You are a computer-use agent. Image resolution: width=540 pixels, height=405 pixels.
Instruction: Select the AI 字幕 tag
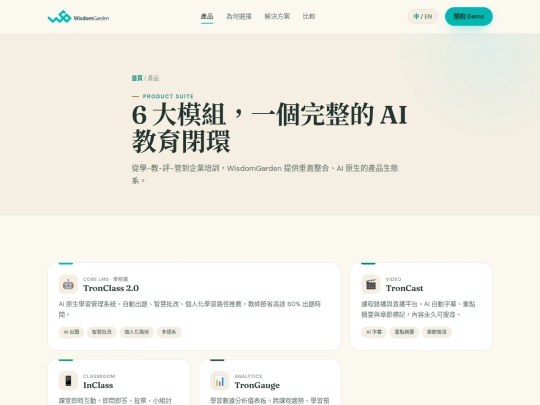click(374, 332)
